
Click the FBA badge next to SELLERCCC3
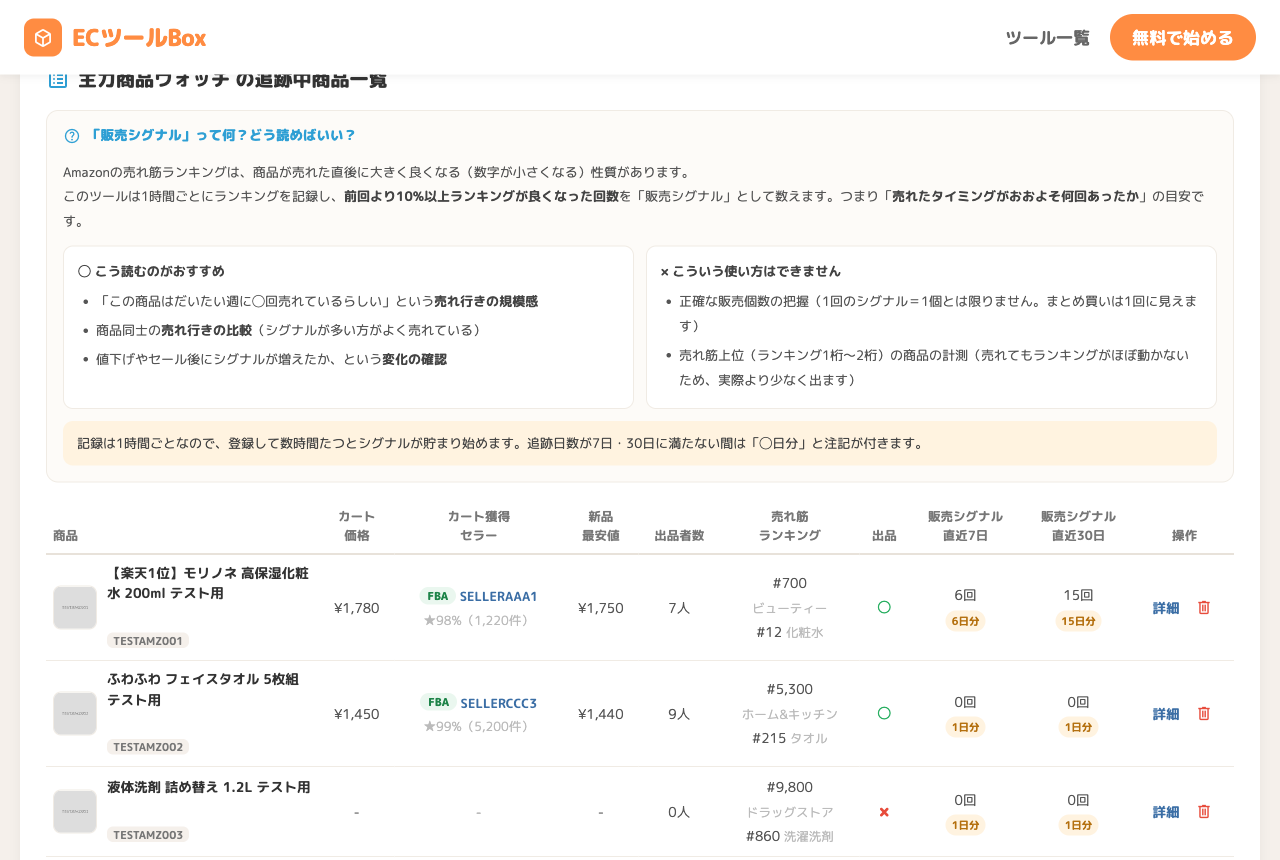438,702
